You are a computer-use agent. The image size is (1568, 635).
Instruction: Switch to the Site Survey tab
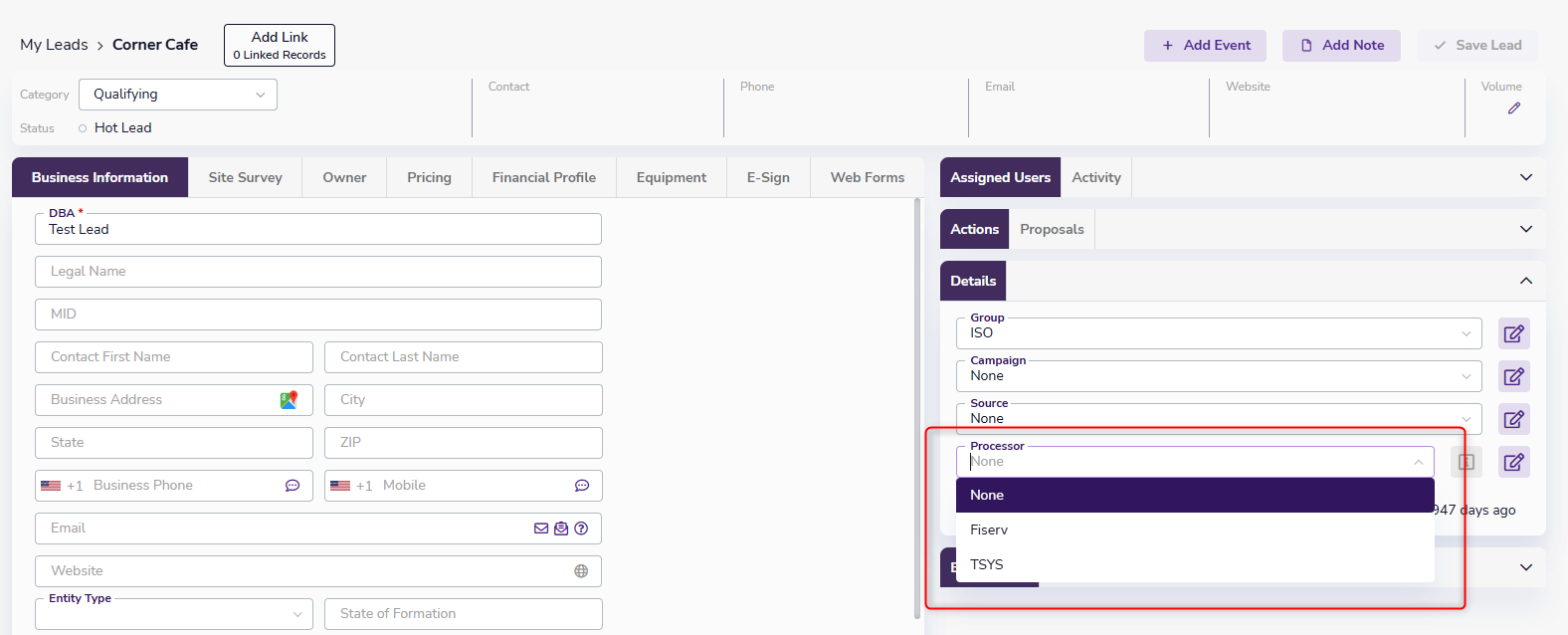(245, 178)
